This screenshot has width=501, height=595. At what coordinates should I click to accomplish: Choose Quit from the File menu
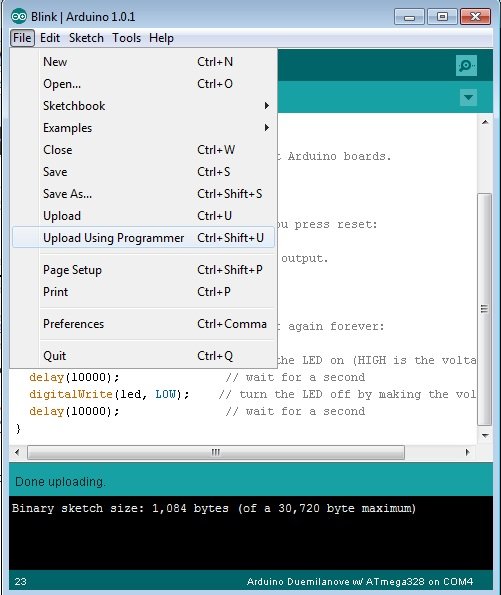(143, 356)
